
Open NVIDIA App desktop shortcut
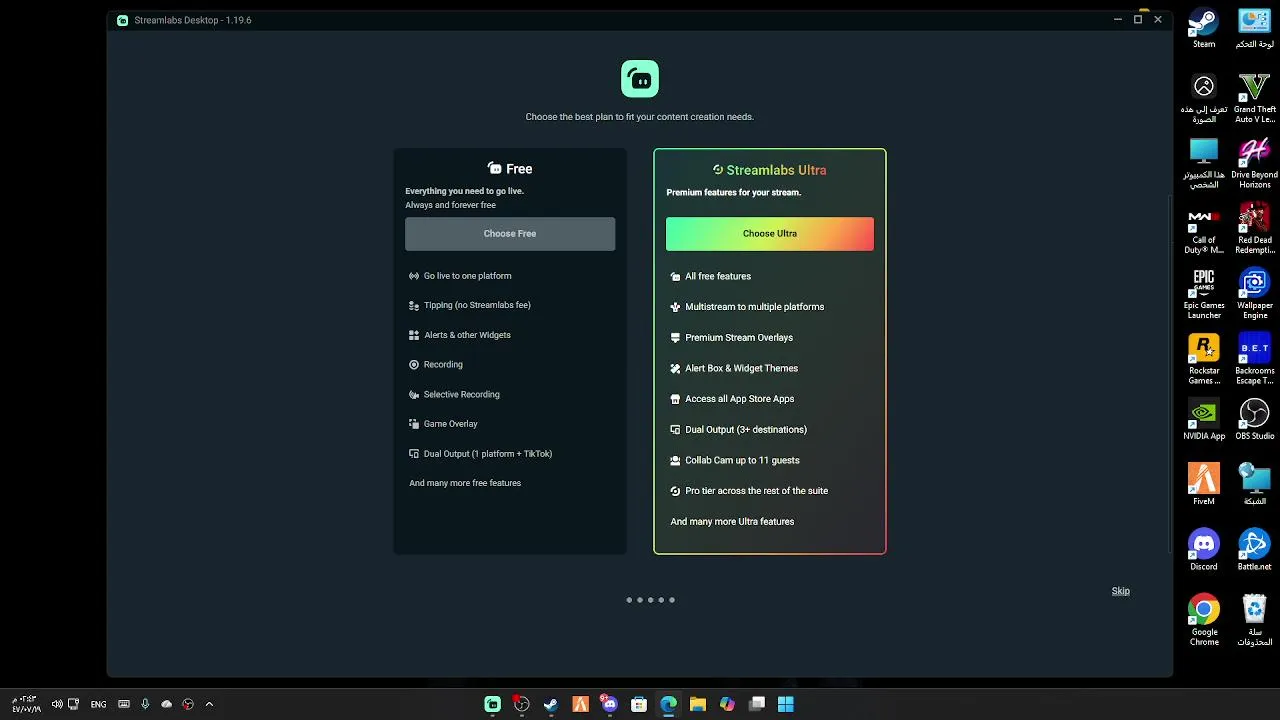pyautogui.click(x=1204, y=419)
